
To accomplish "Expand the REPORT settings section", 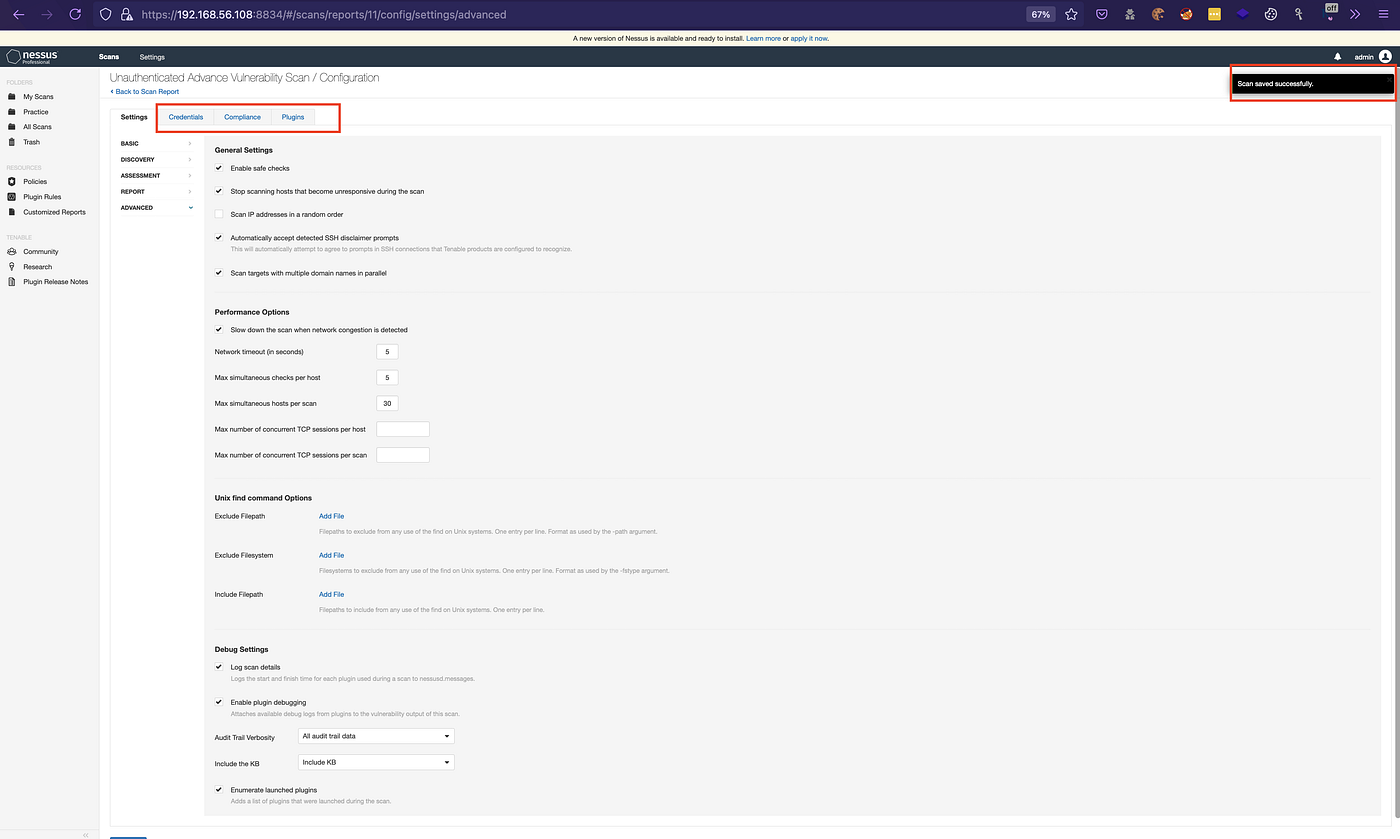I will [x=156, y=192].
